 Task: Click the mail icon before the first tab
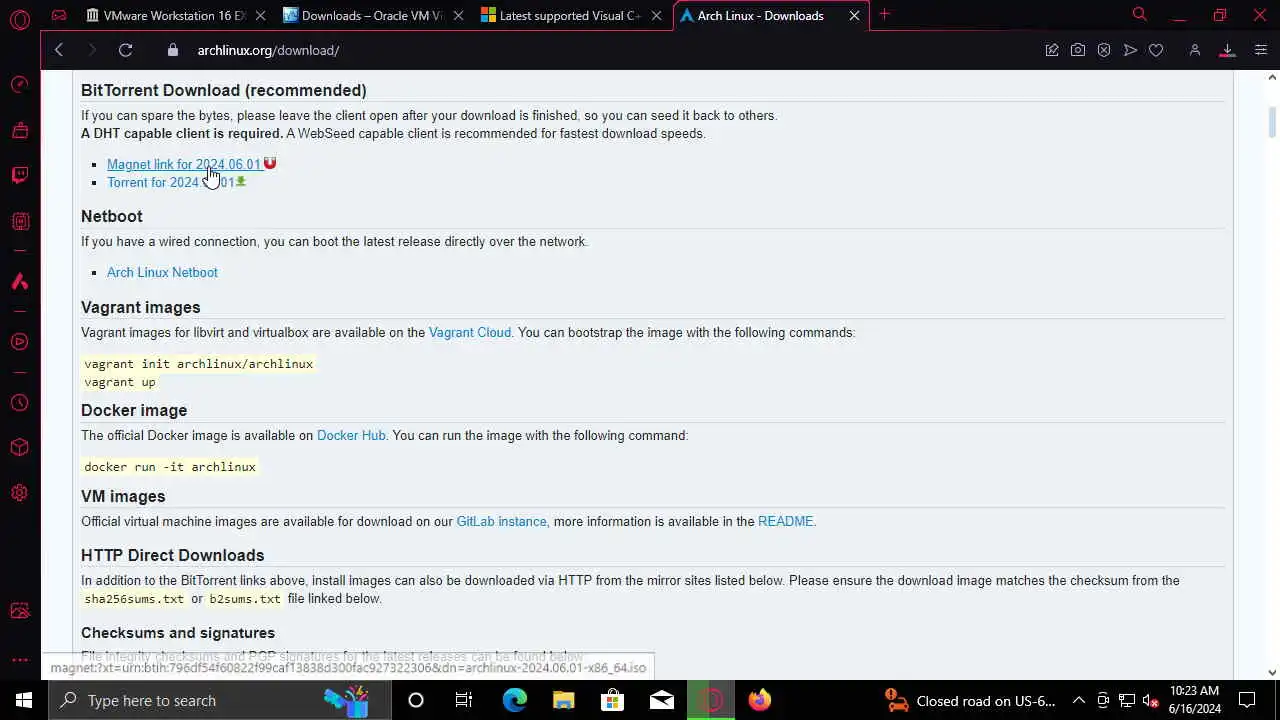[x=59, y=15]
